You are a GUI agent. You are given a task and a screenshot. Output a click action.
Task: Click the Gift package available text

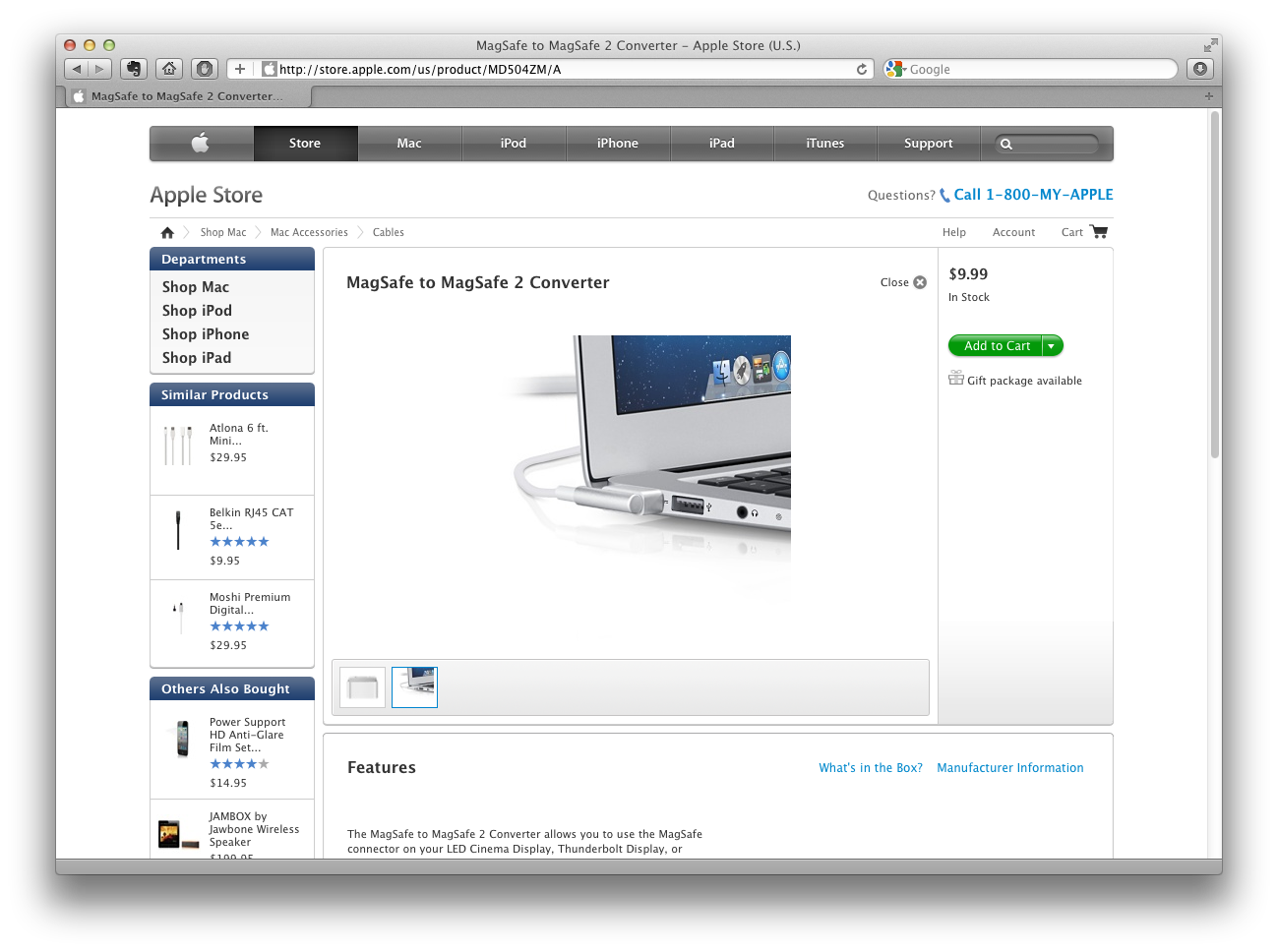coord(1024,381)
